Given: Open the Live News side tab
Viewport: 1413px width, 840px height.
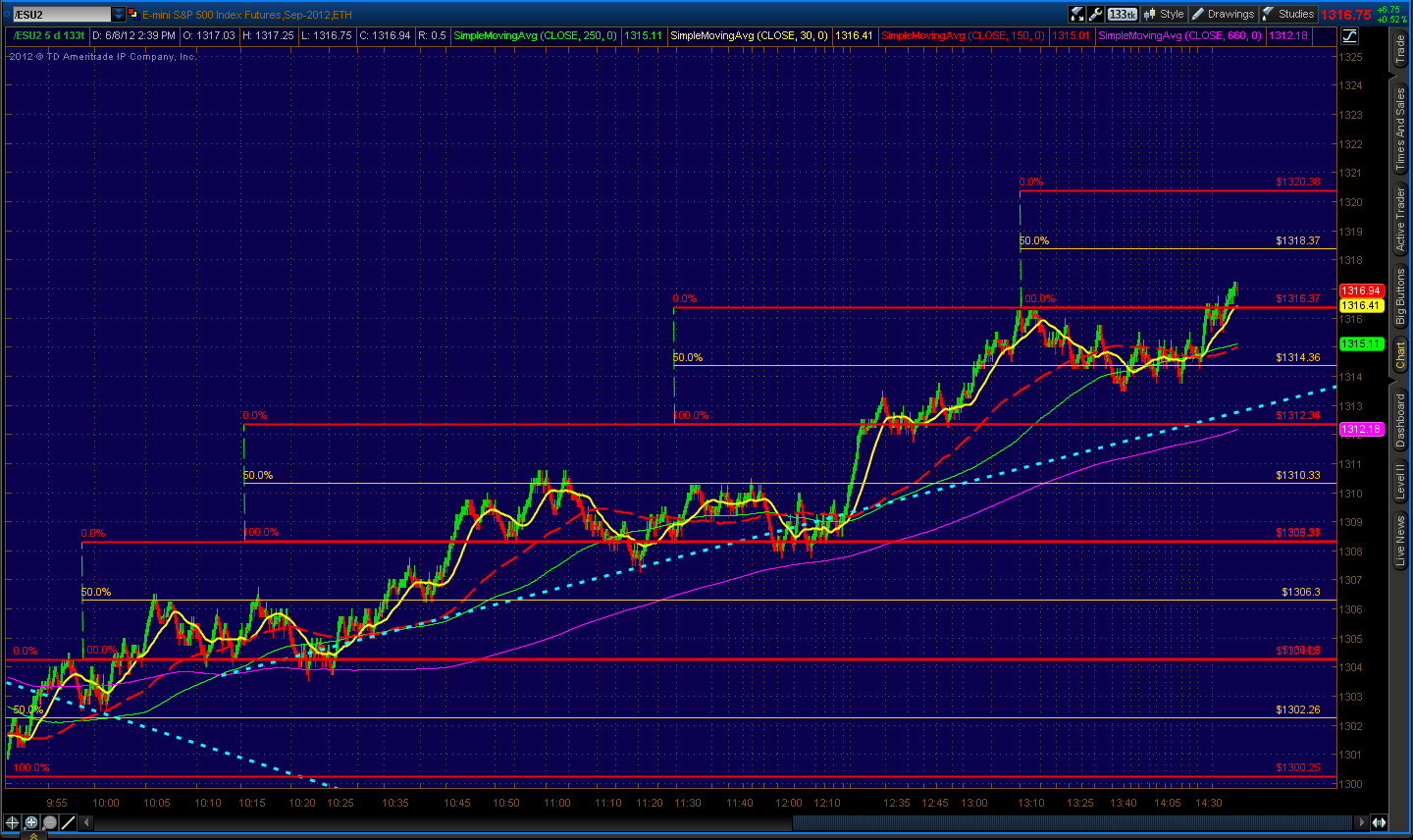Looking at the screenshot, I should [x=1400, y=541].
